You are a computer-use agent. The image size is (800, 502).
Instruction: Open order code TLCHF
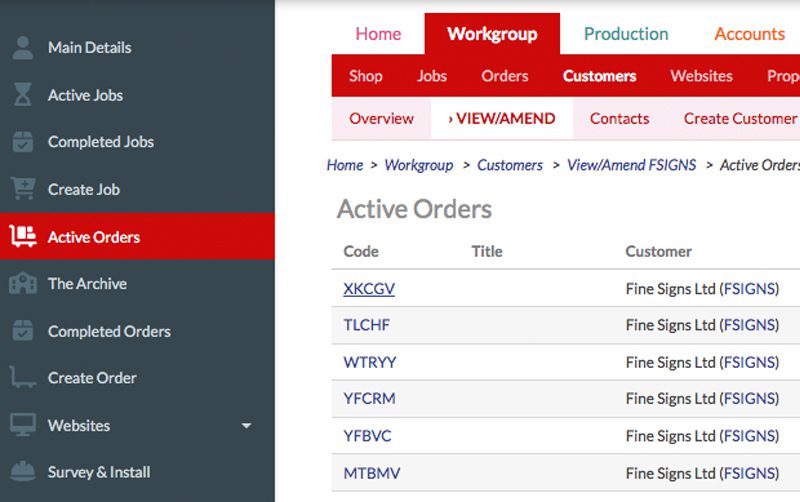tap(366, 325)
